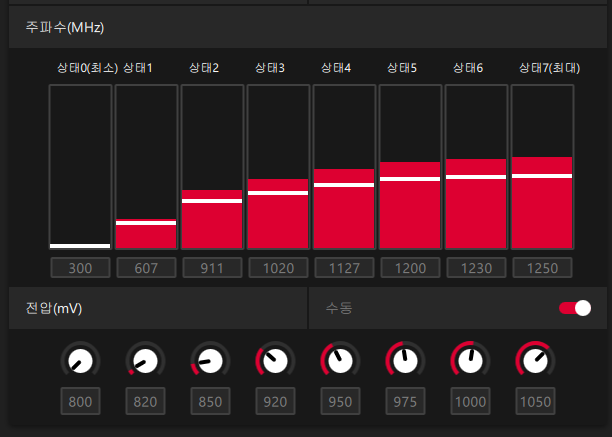Click the voltage knob above 1050
Image resolution: width=612 pixels, height=437 pixels.
[x=535, y=361]
